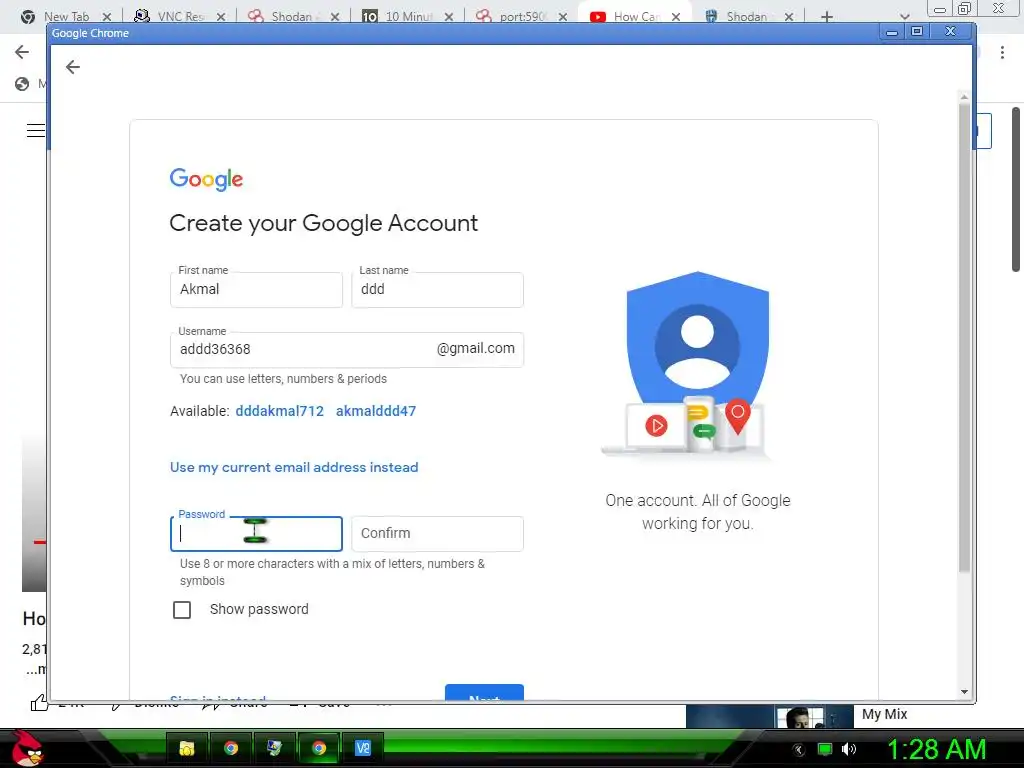Show hidden tray icons with the arrow

coord(798,750)
